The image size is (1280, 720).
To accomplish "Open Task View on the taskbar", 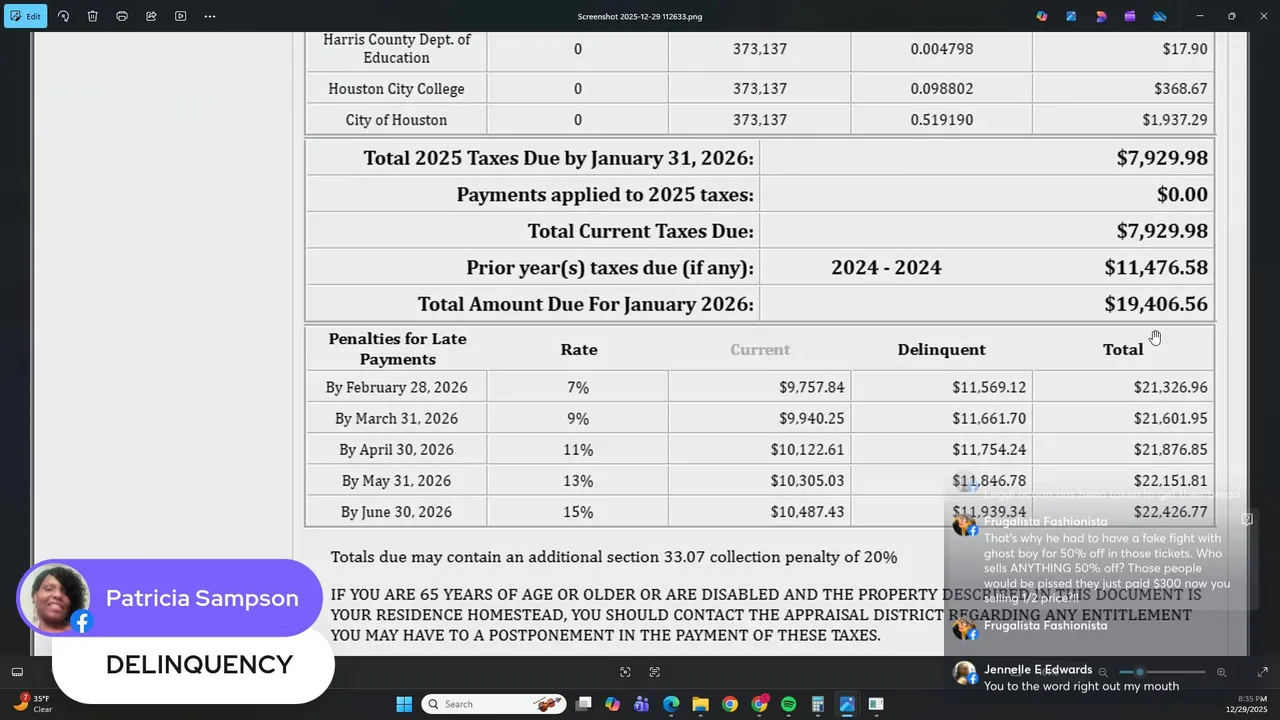I will (584, 704).
